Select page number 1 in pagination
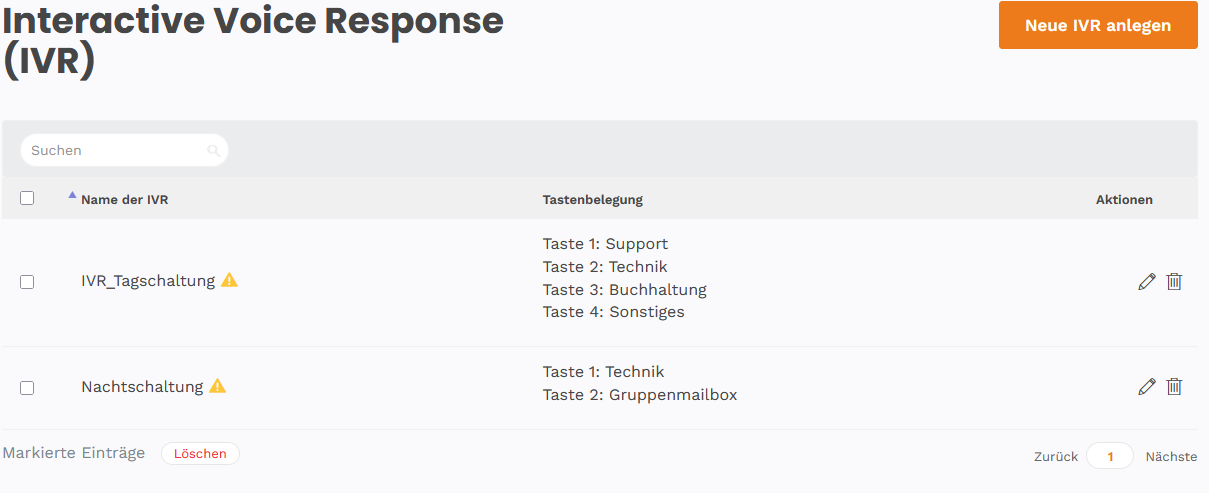 [x=1110, y=456]
